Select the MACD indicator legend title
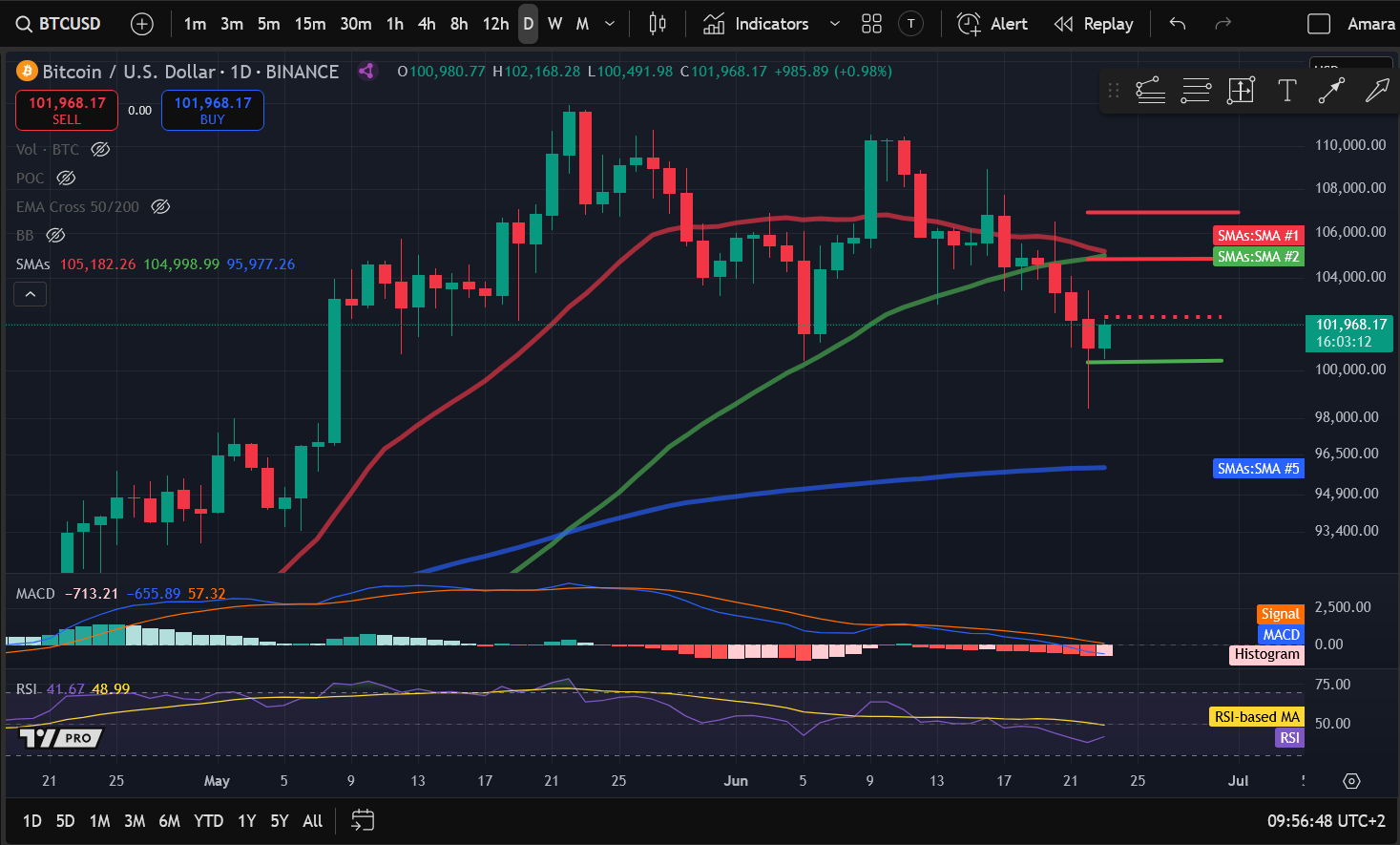Screen dimensions: 1400x845 click(35, 594)
